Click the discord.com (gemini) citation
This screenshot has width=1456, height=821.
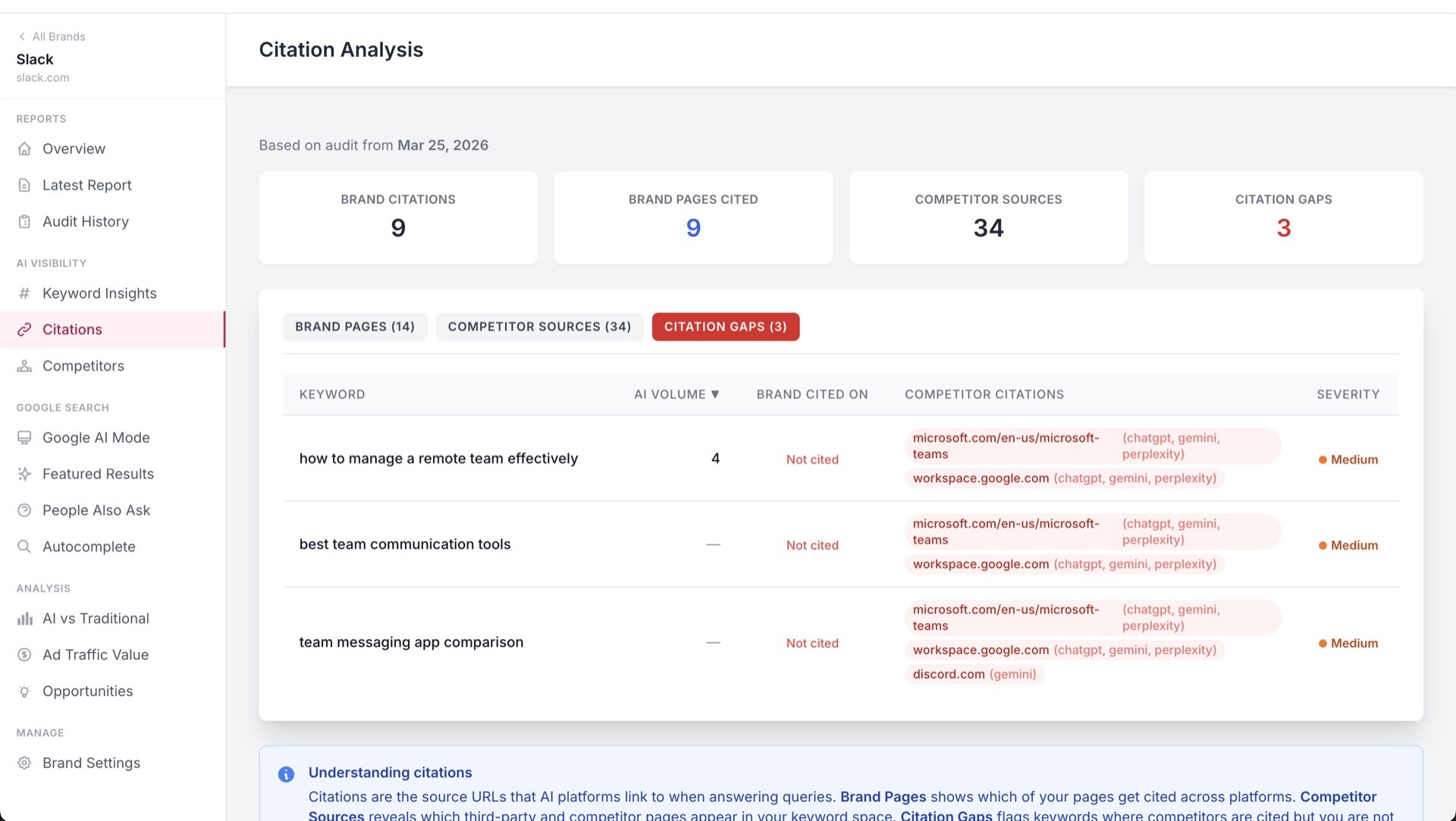974,674
